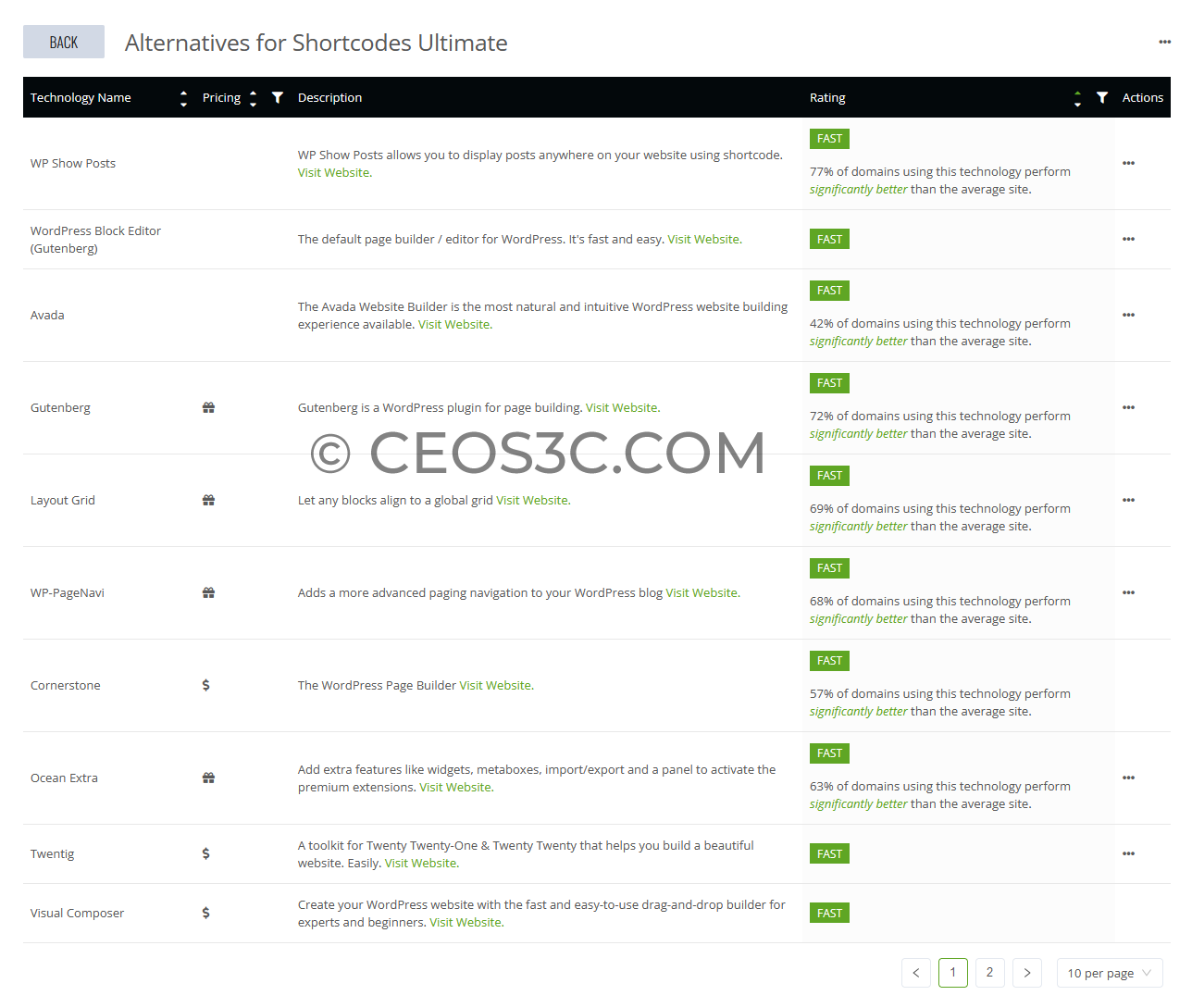1192x1008 pixels.
Task: Visit Website link for Visual Composer
Action: tap(466, 922)
